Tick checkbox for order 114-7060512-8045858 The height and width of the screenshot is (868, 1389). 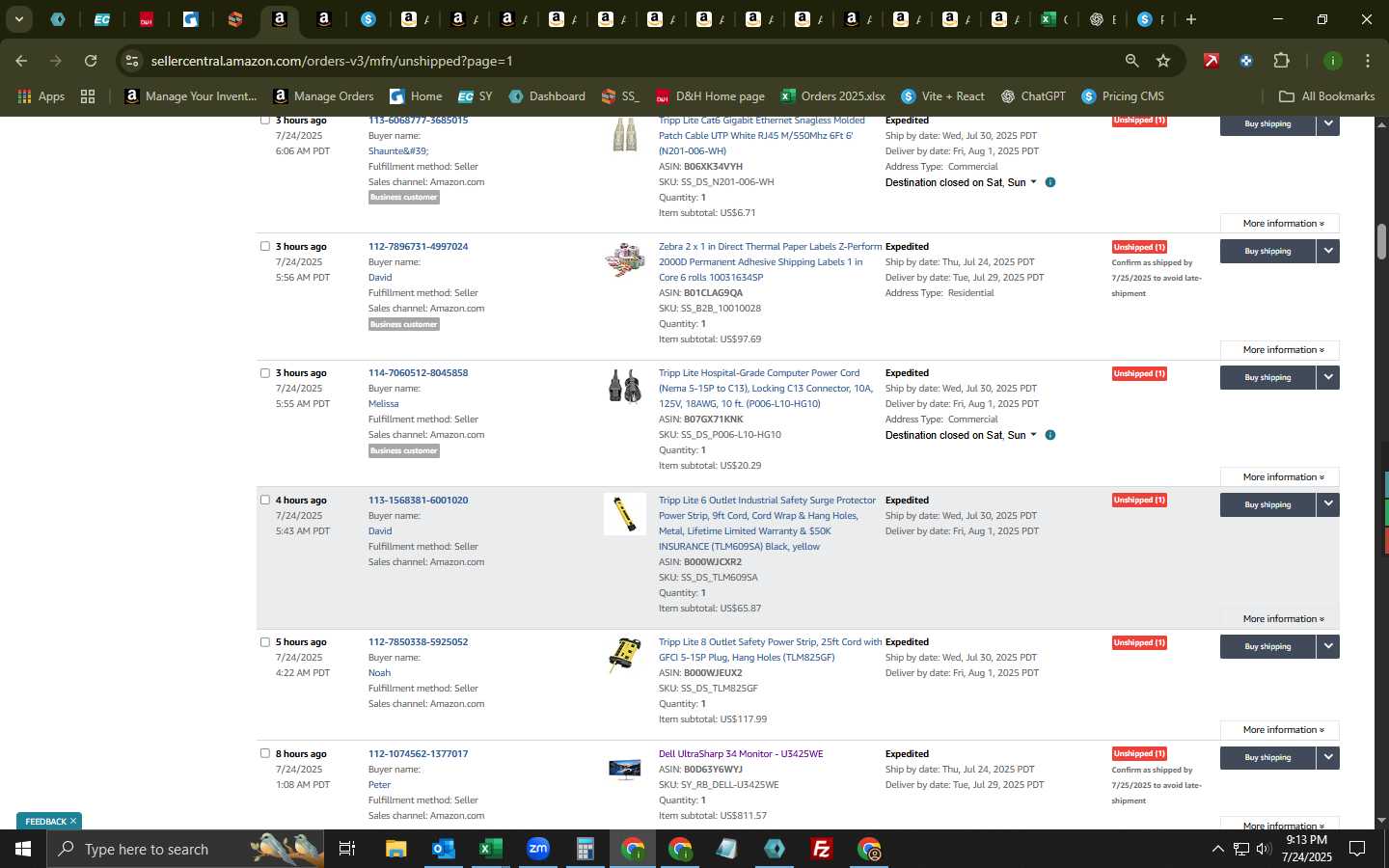264,372
